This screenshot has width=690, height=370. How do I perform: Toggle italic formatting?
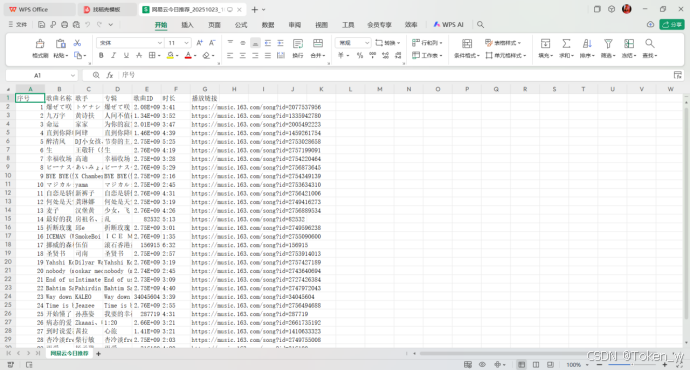[114, 55]
